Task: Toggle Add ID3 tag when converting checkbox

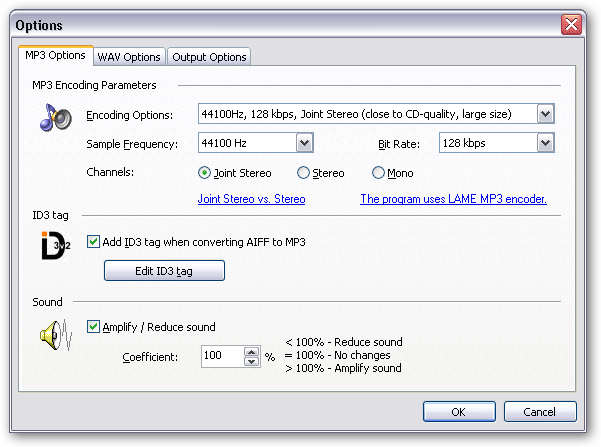Action: pyautogui.click(x=93, y=242)
